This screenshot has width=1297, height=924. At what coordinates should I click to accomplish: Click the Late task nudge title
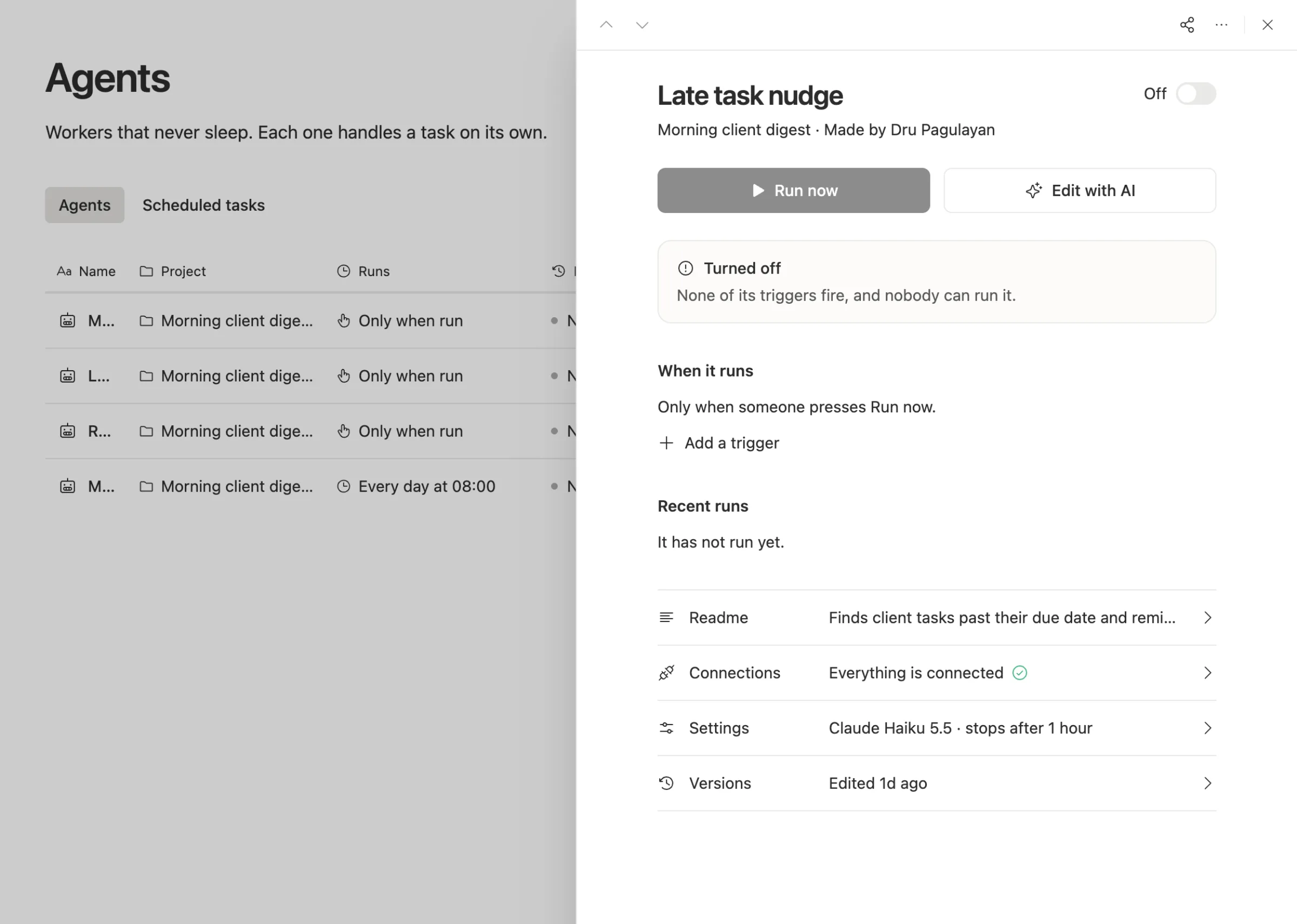click(x=750, y=95)
